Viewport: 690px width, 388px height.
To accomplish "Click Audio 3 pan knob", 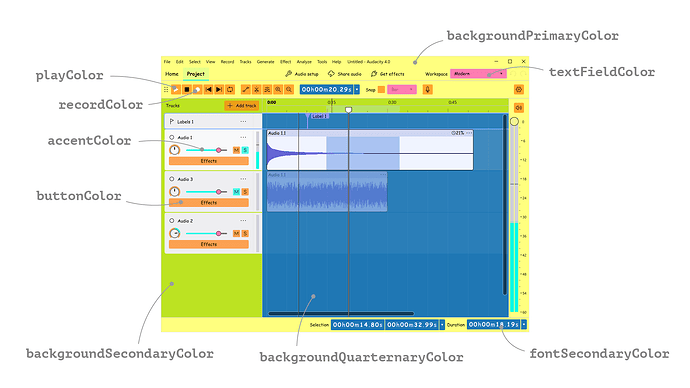I will pos(175,192).
